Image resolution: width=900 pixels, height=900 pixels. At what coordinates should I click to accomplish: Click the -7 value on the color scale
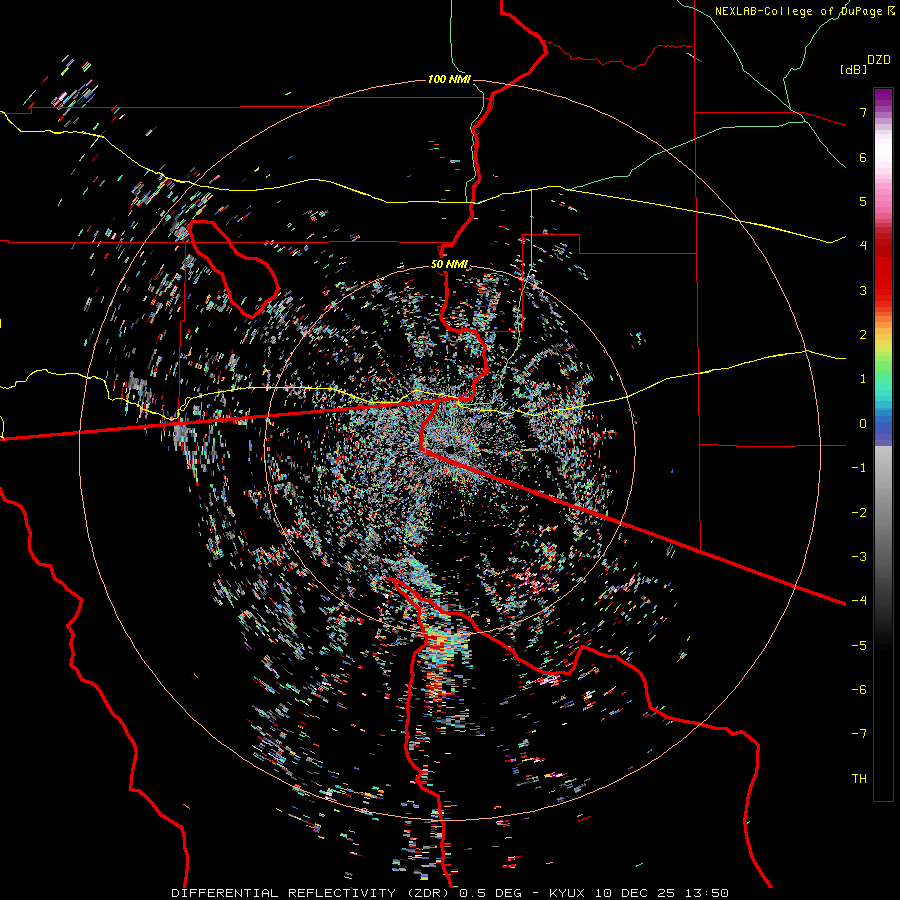[x=859, y=734]
